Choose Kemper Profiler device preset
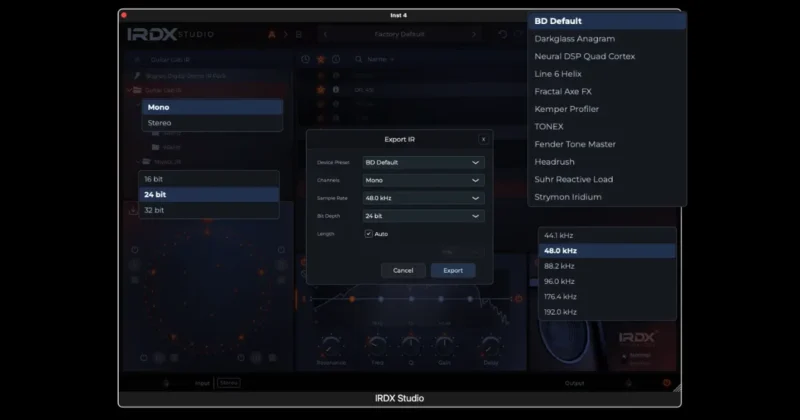 point(607,109)
